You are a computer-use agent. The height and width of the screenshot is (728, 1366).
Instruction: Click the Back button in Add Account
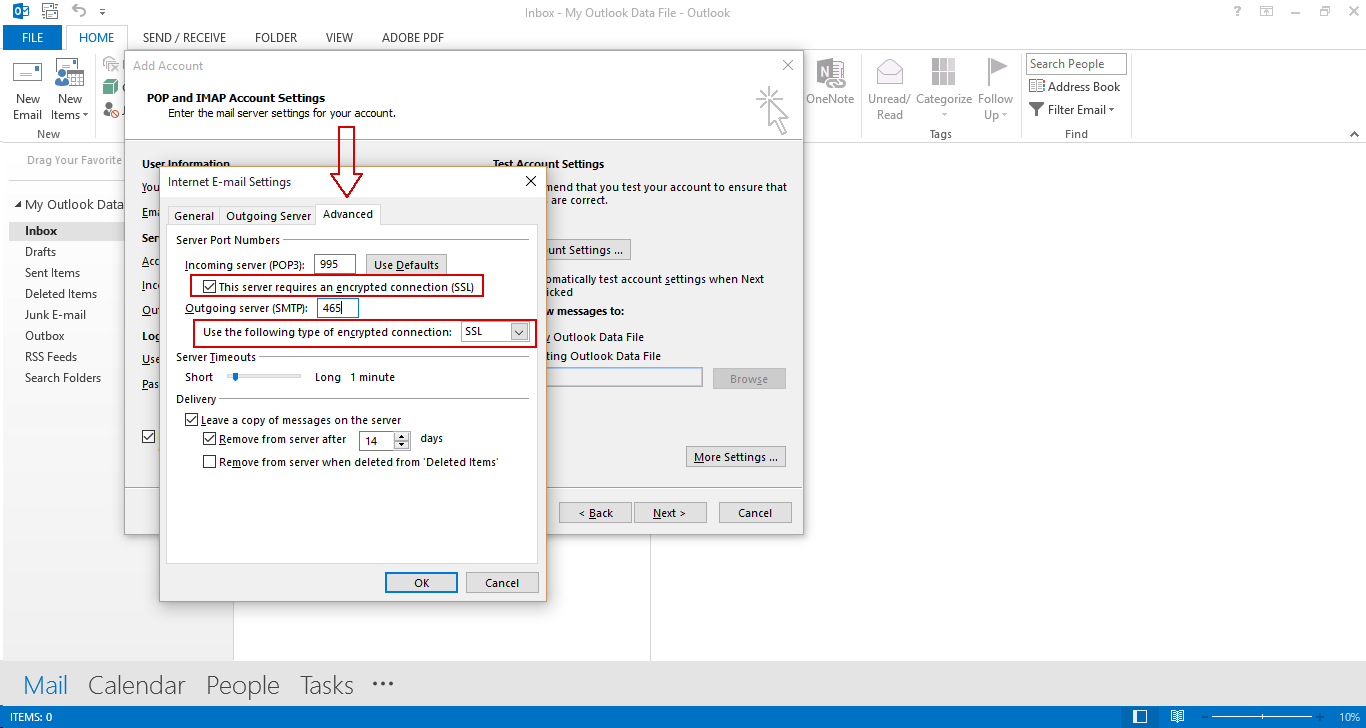pos(595,513)
